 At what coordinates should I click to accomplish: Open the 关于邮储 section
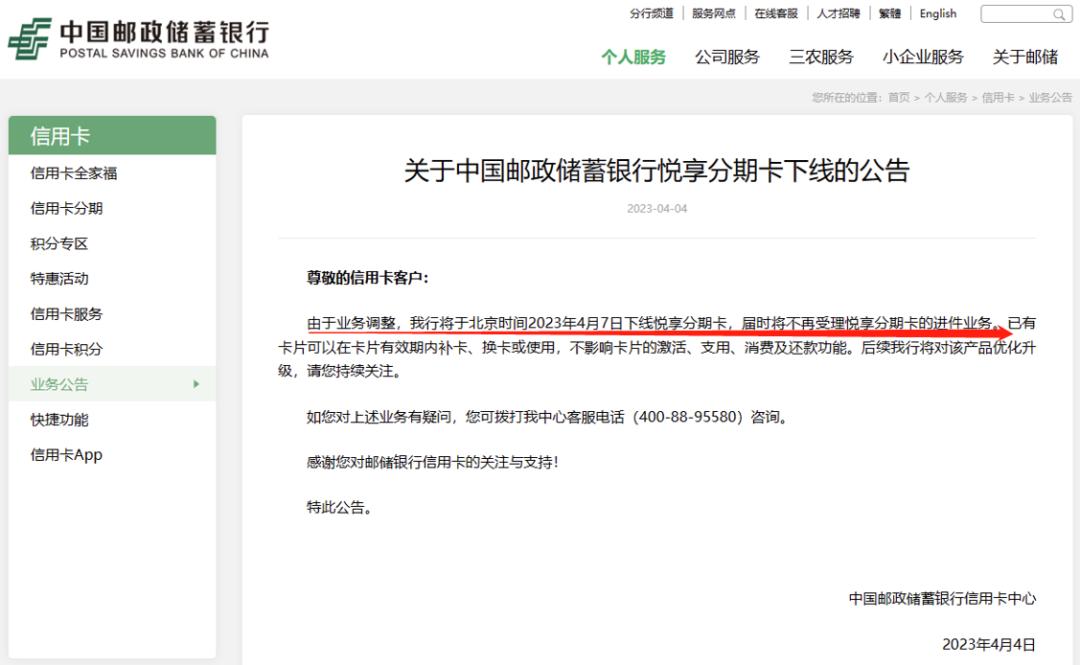[x=1023, y=57]
